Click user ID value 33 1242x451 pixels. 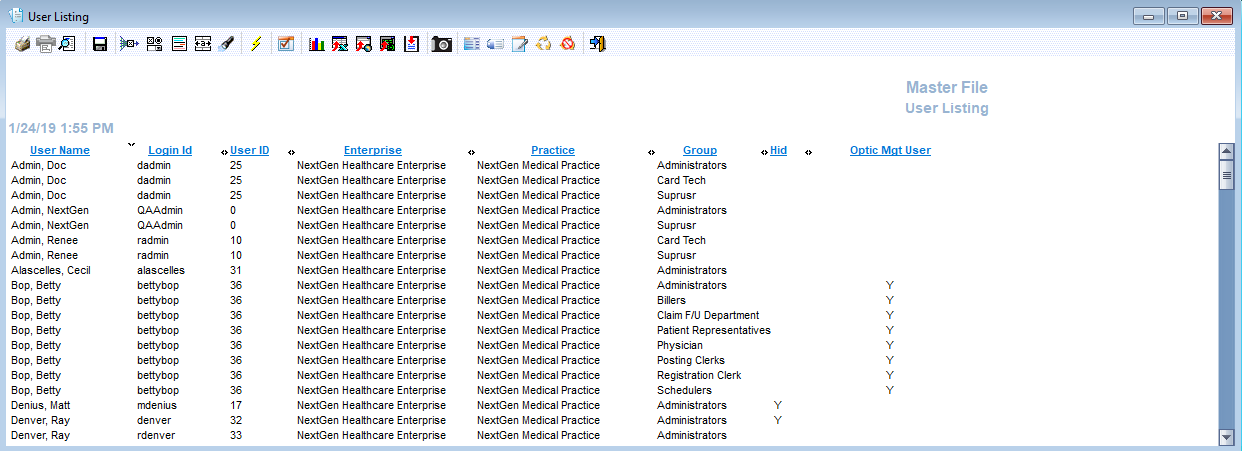[x=236, y=435]
